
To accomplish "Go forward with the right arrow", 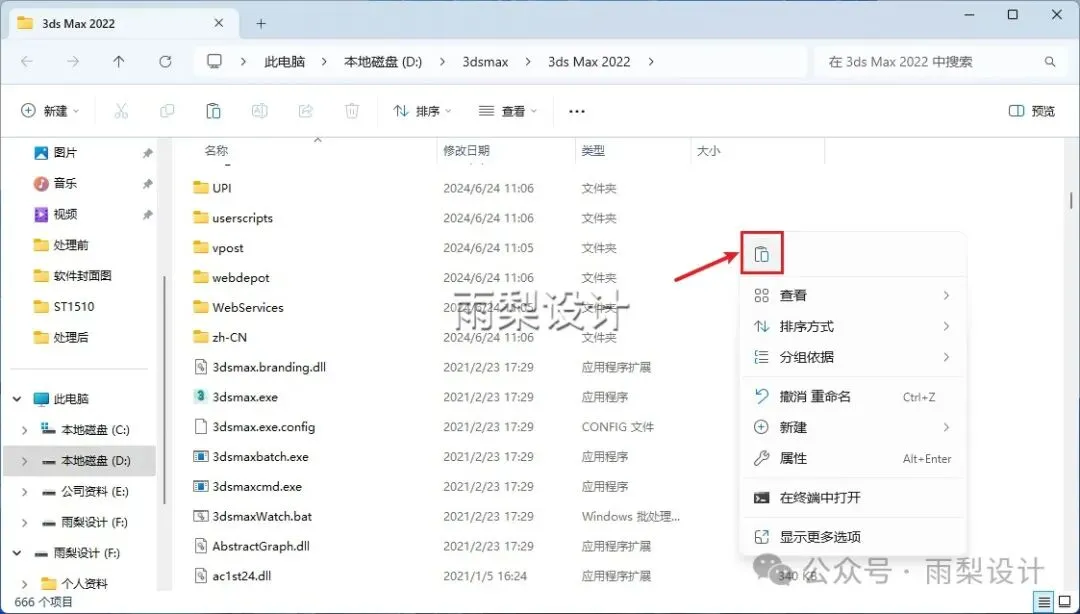I will point(73,61).
